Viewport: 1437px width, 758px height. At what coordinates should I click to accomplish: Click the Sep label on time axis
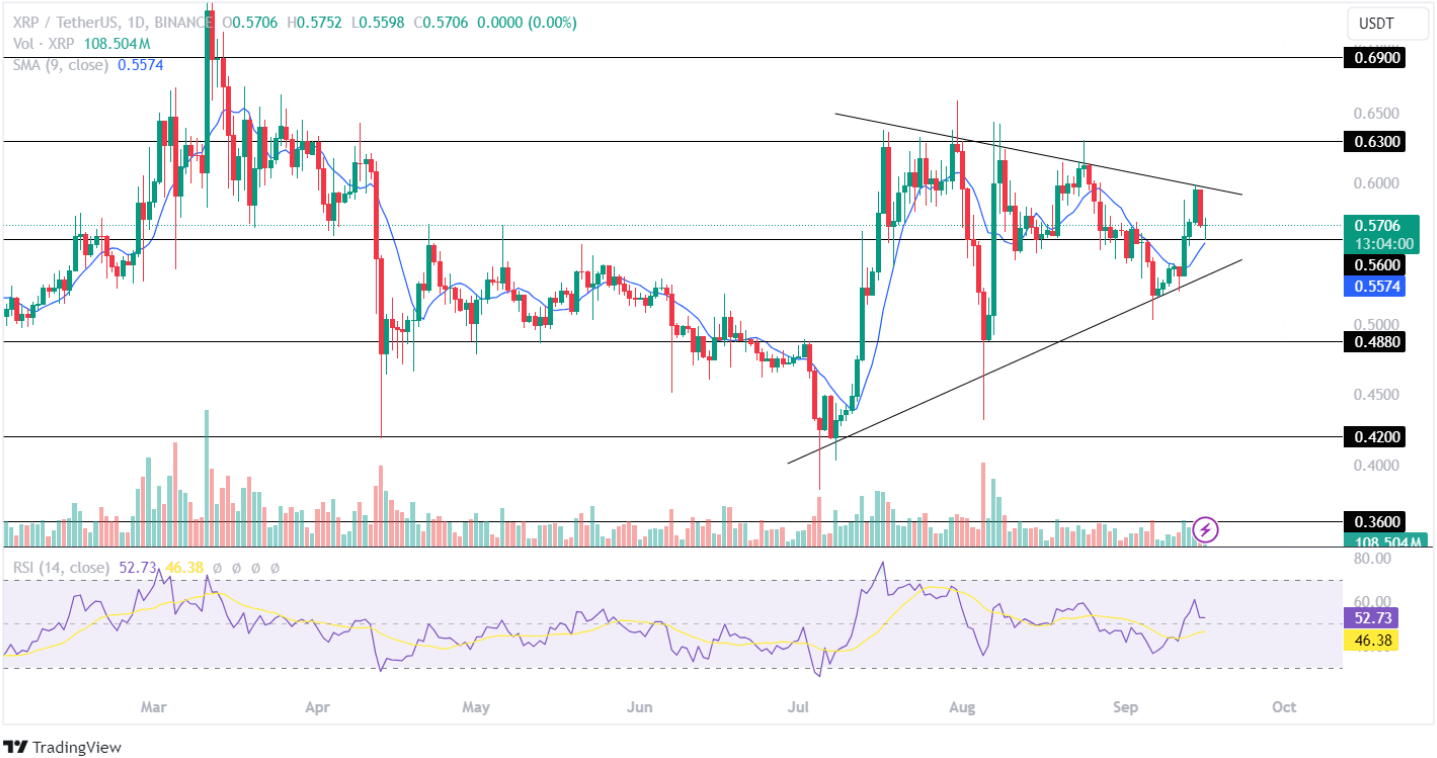[1127, 707]
